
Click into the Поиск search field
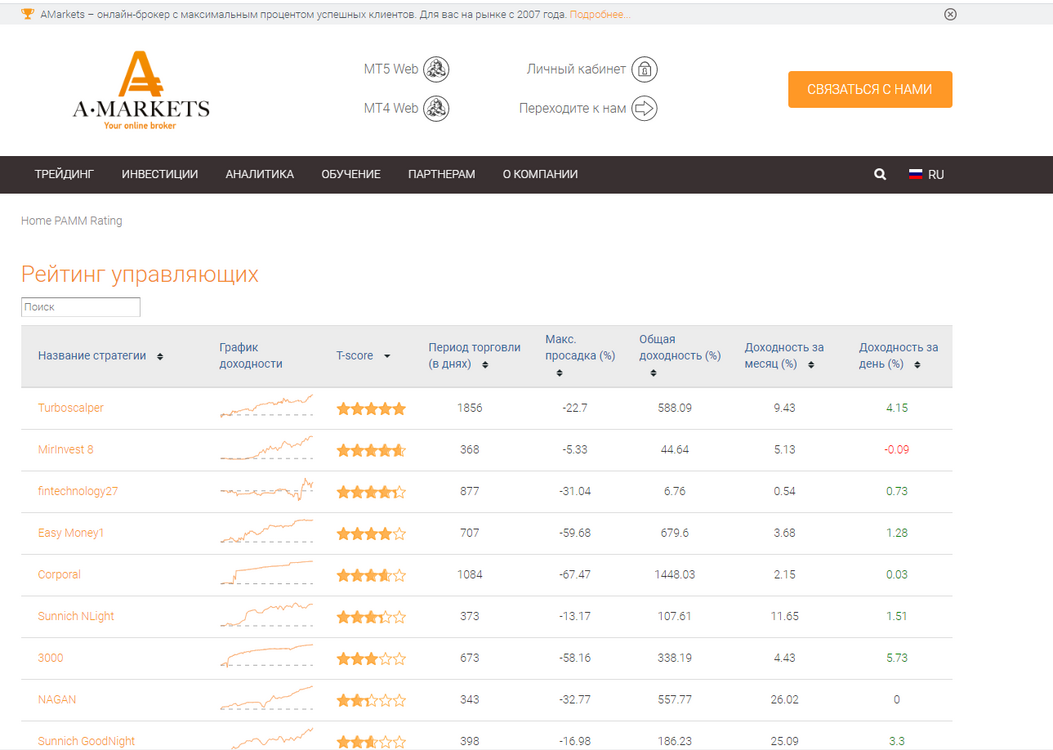click(81, 307)
